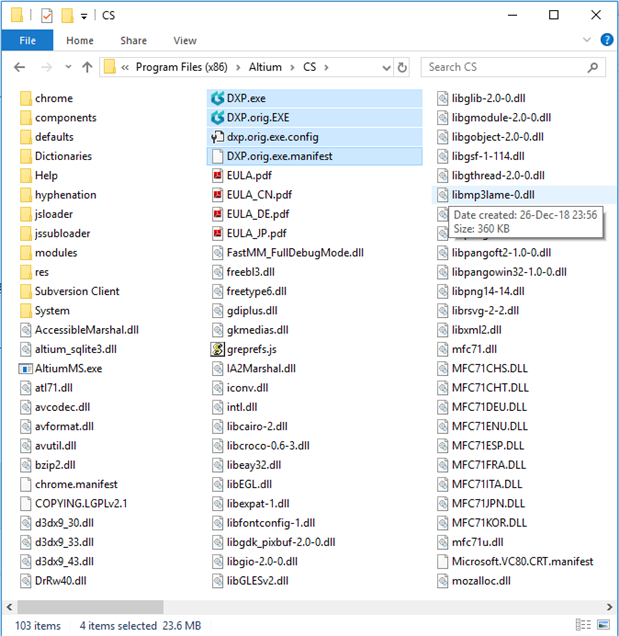Image resolution: width=619 pixels, height=636 pixels.
Task: Select the file libpangowin32-1.0-0.dll
Action: click(x=502, y=272)
